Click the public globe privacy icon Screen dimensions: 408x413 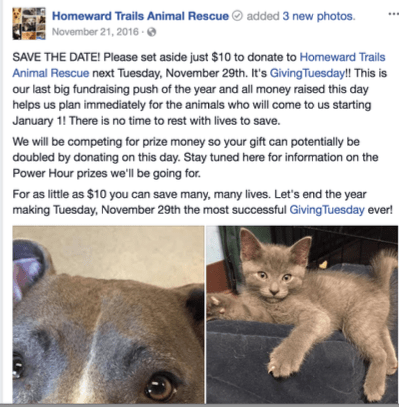[x=152, y=32]
